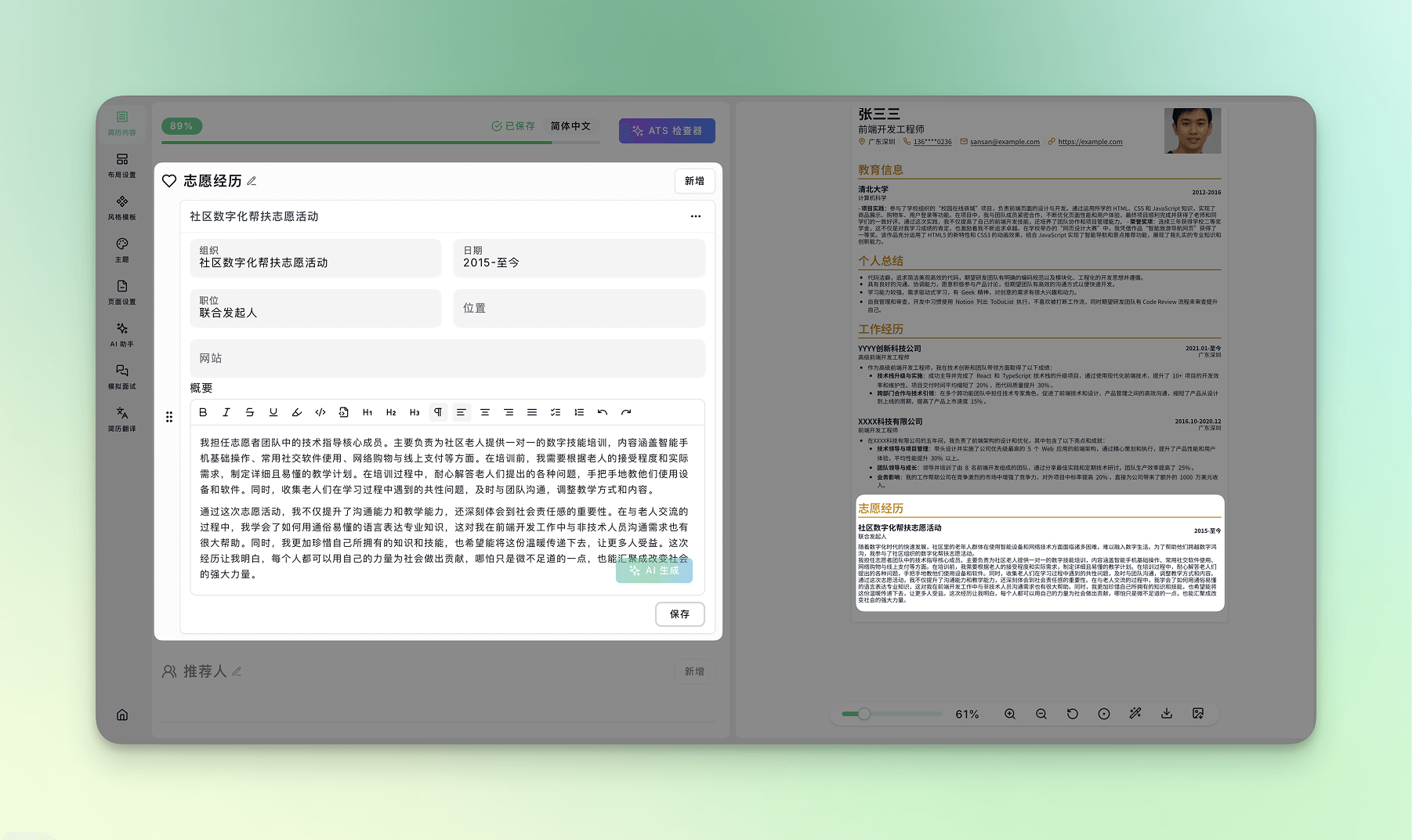Screen dimensions: 1412x840
Task: Open the three-dot menu for 社区数字化帮扶志愿活动
Action: coord(696,216)
